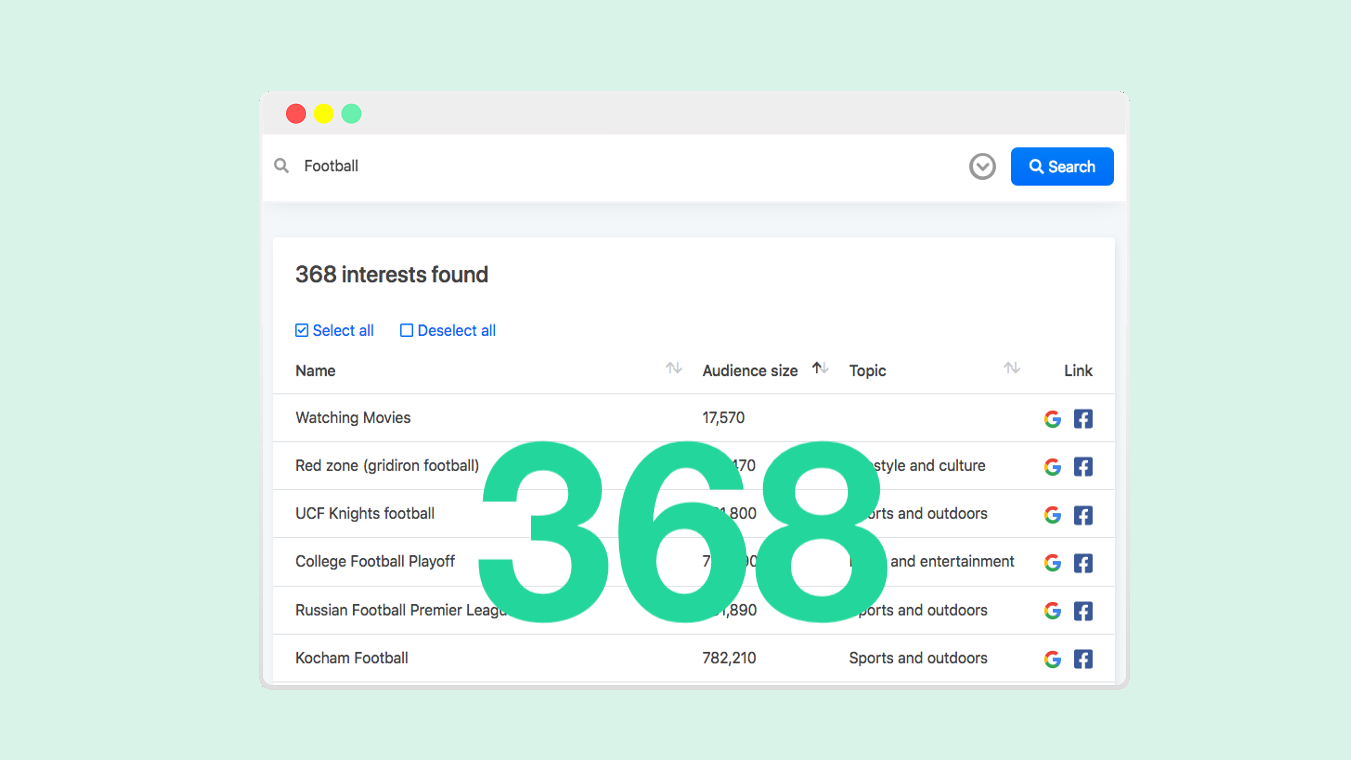Tick the Deselect all checkbox

[x=406, y=331]
